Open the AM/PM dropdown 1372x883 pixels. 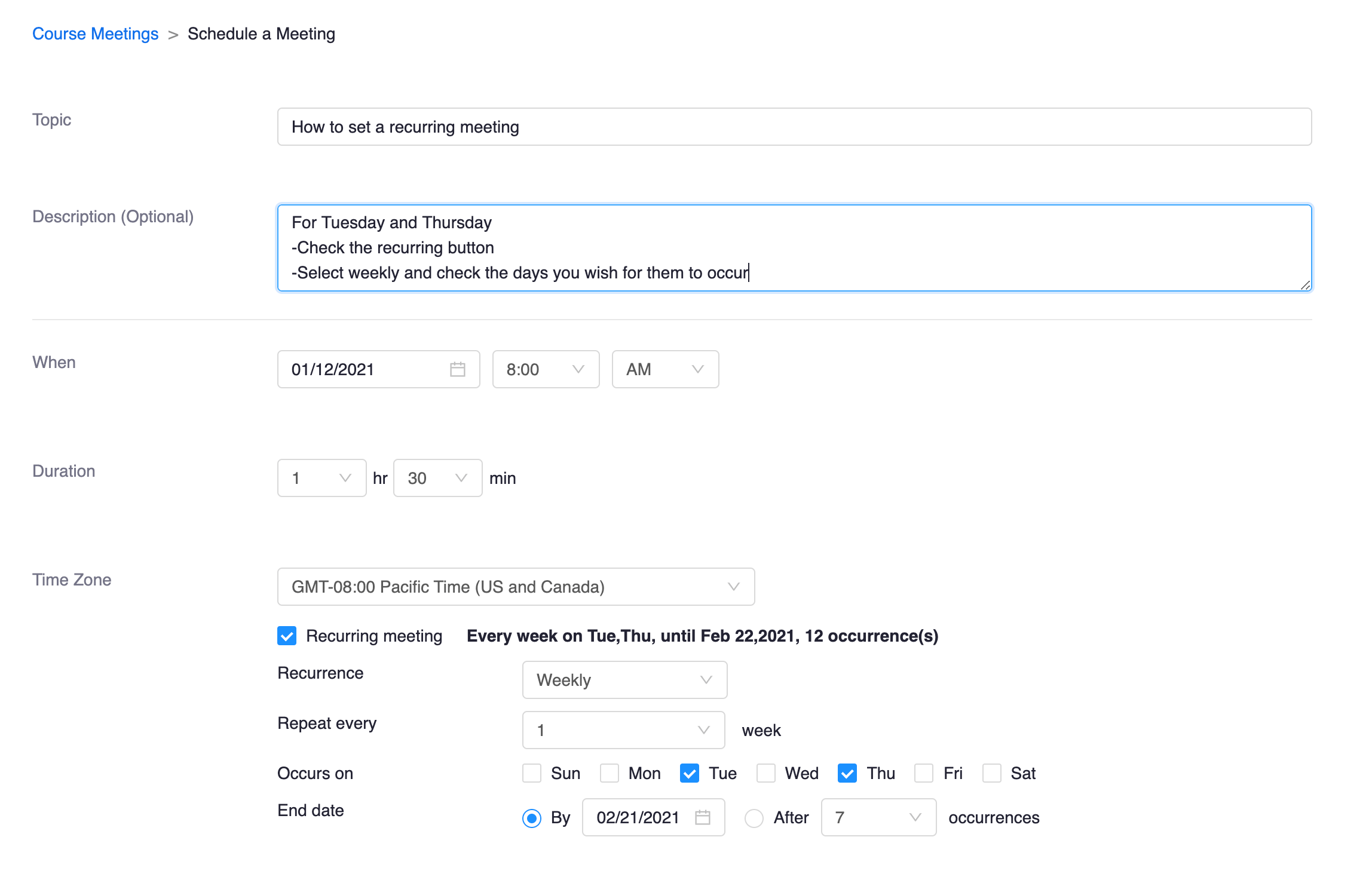point(664,369)
